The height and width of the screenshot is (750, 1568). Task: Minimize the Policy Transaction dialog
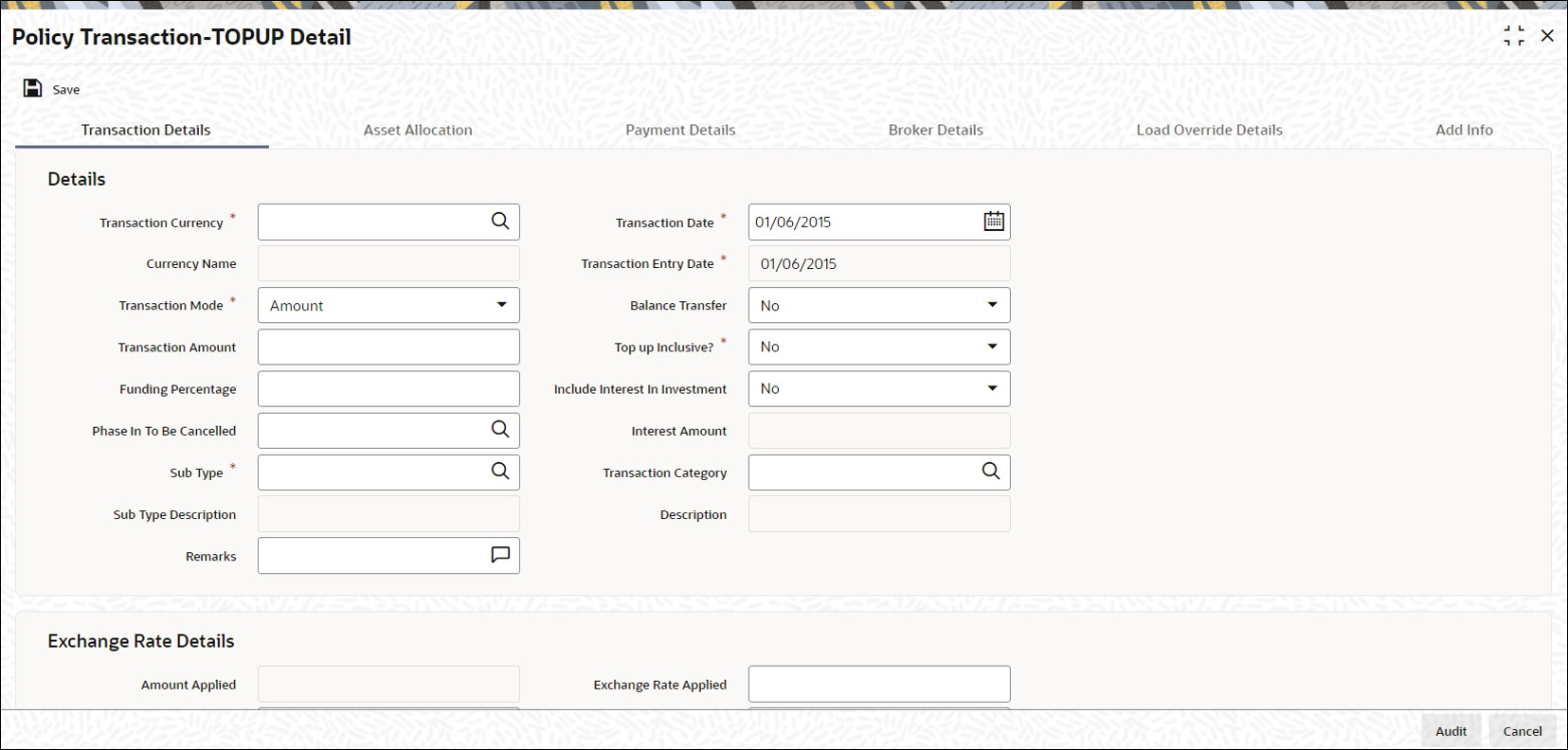pyautogui.click(x=1514, y=36)
